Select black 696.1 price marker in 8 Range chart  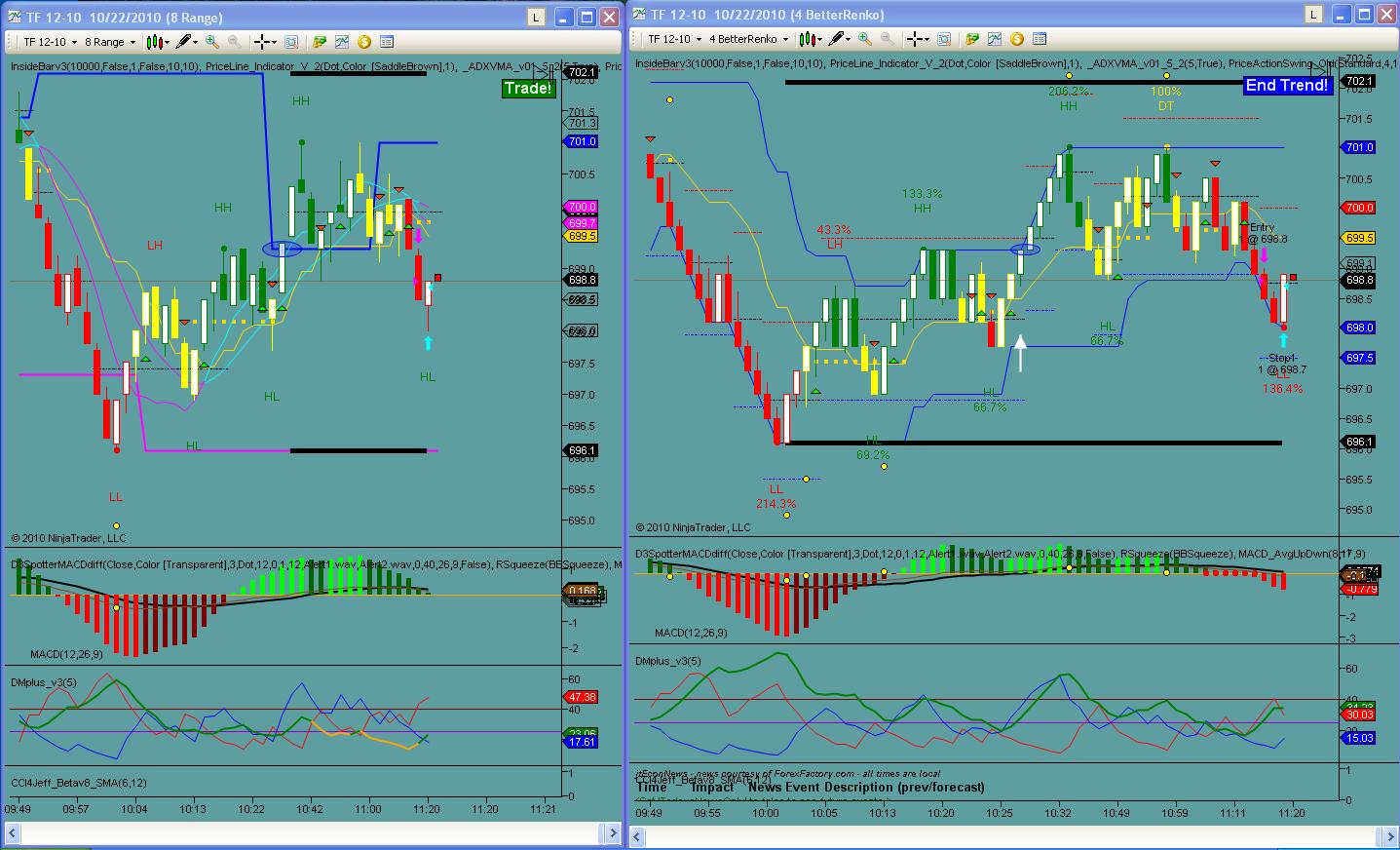[582, 450]
